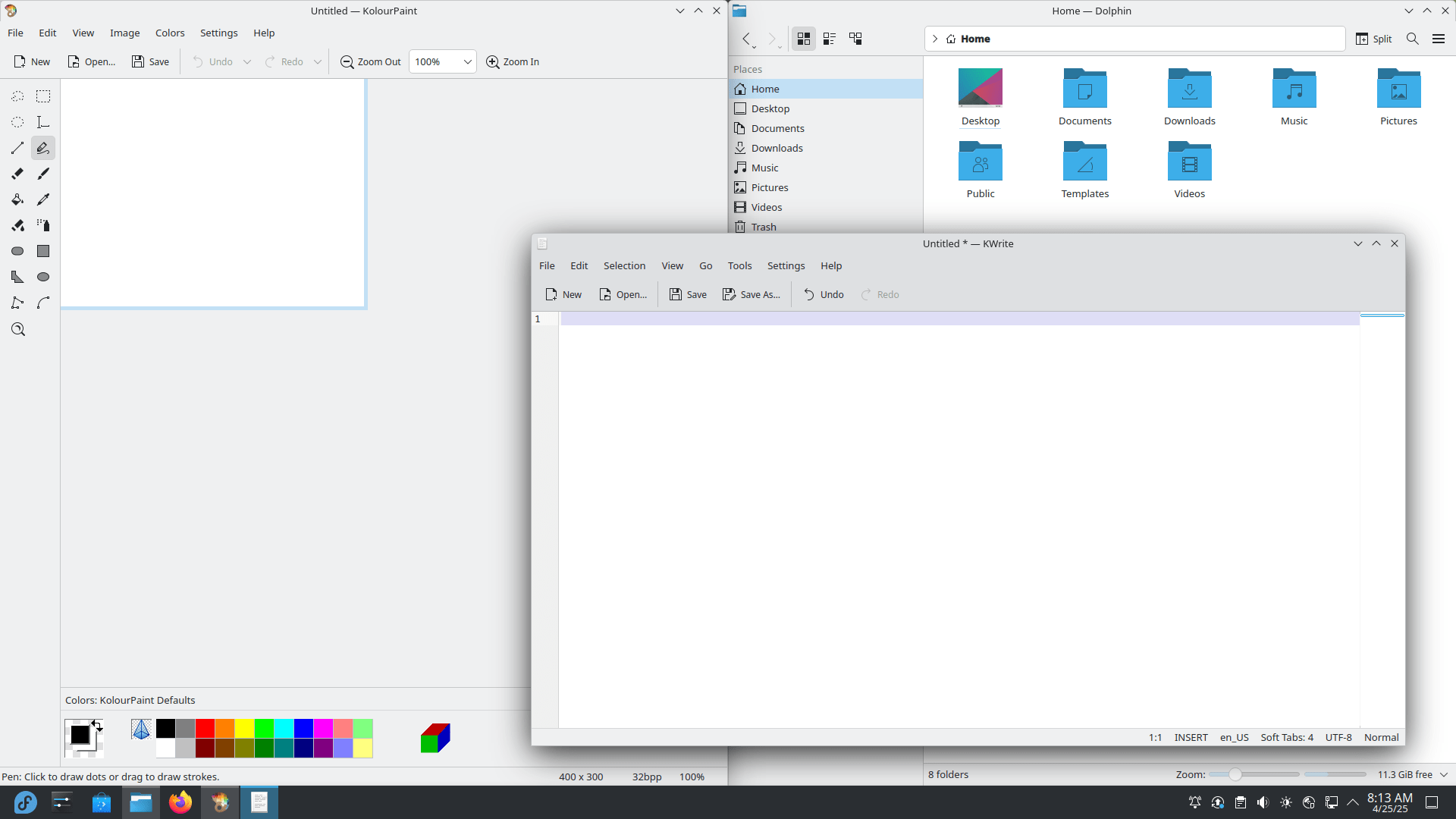Toggle Split view in Dolphin

1373,39
